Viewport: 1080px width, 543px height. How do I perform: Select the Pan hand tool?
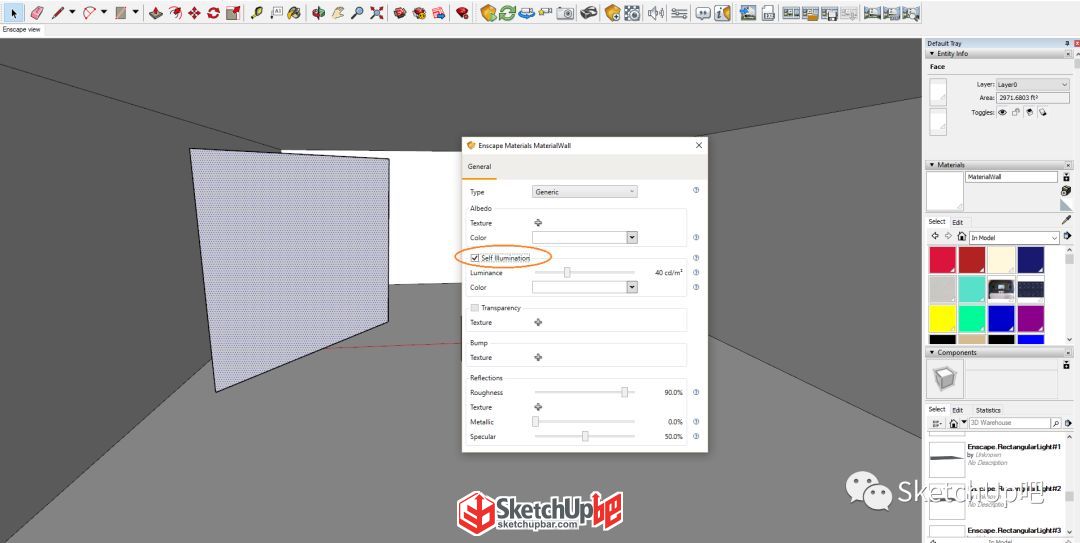pyautogui.click(x=338, y=13)
